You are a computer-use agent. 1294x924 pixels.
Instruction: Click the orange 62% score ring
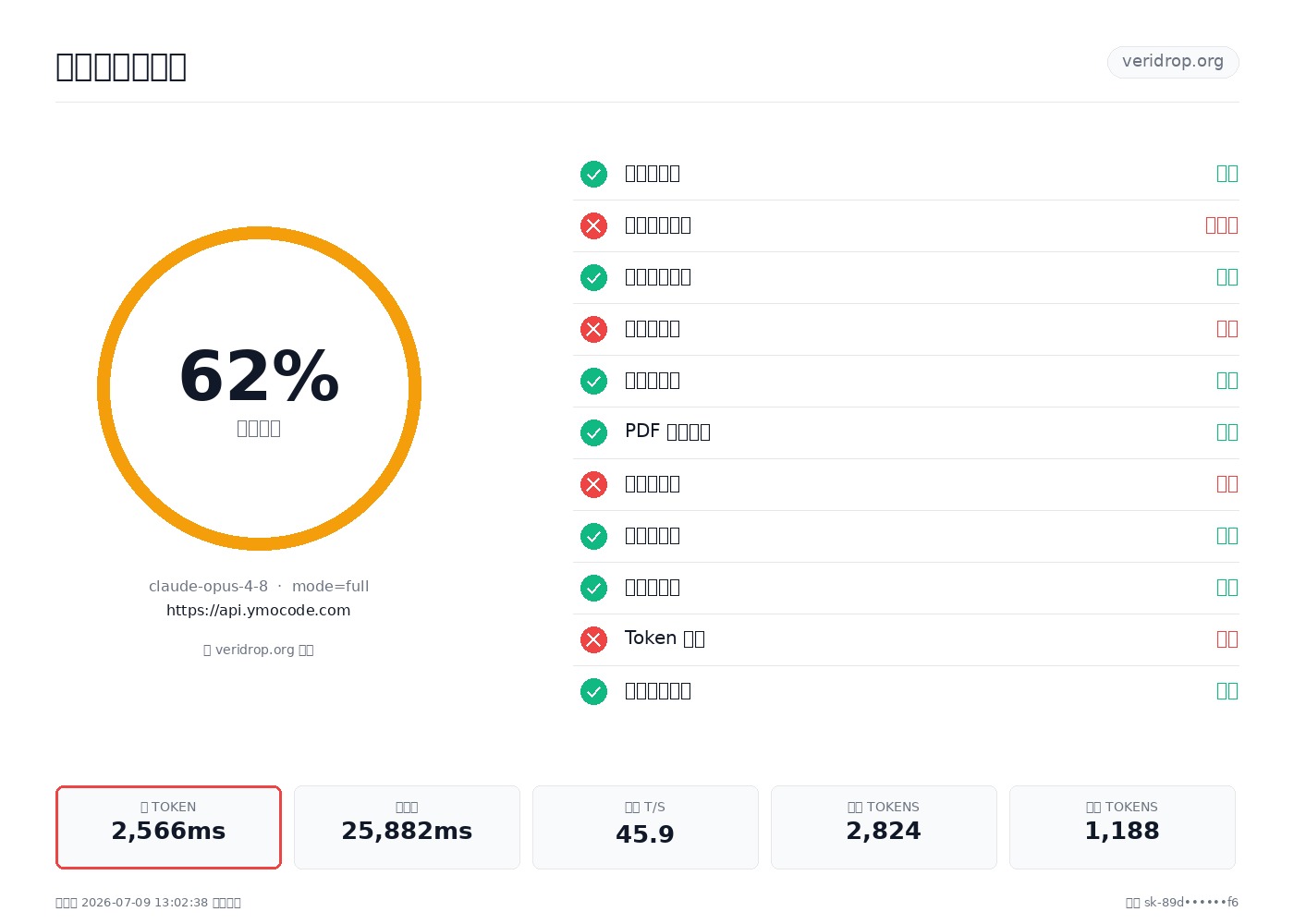coord(259,388)
